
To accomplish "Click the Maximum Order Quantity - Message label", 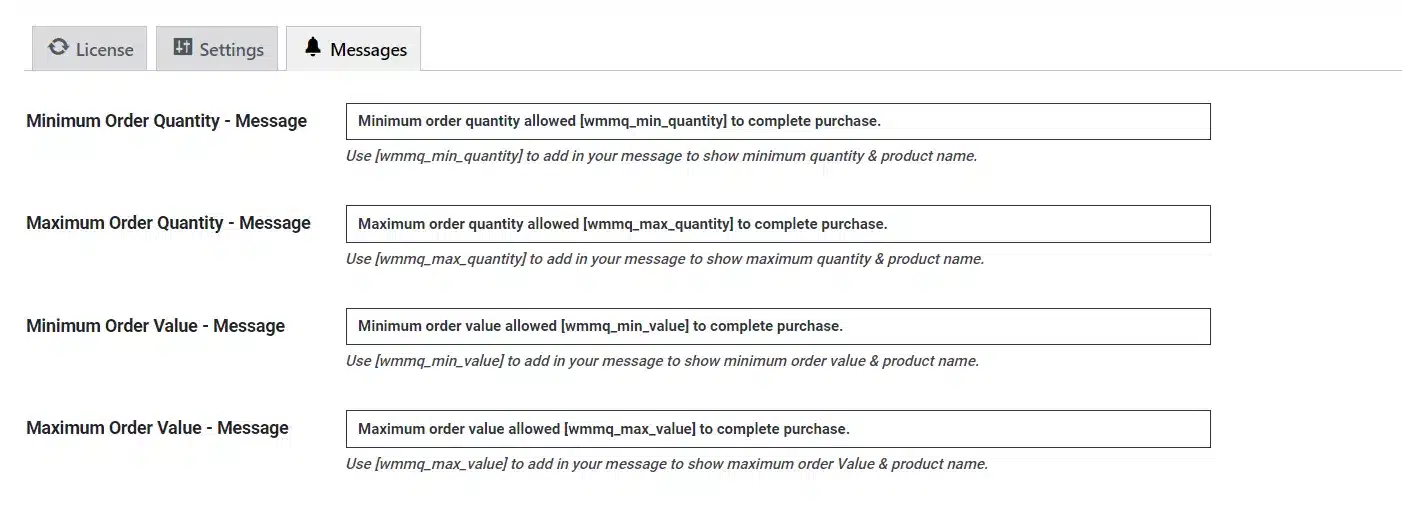I will (168, 223).
